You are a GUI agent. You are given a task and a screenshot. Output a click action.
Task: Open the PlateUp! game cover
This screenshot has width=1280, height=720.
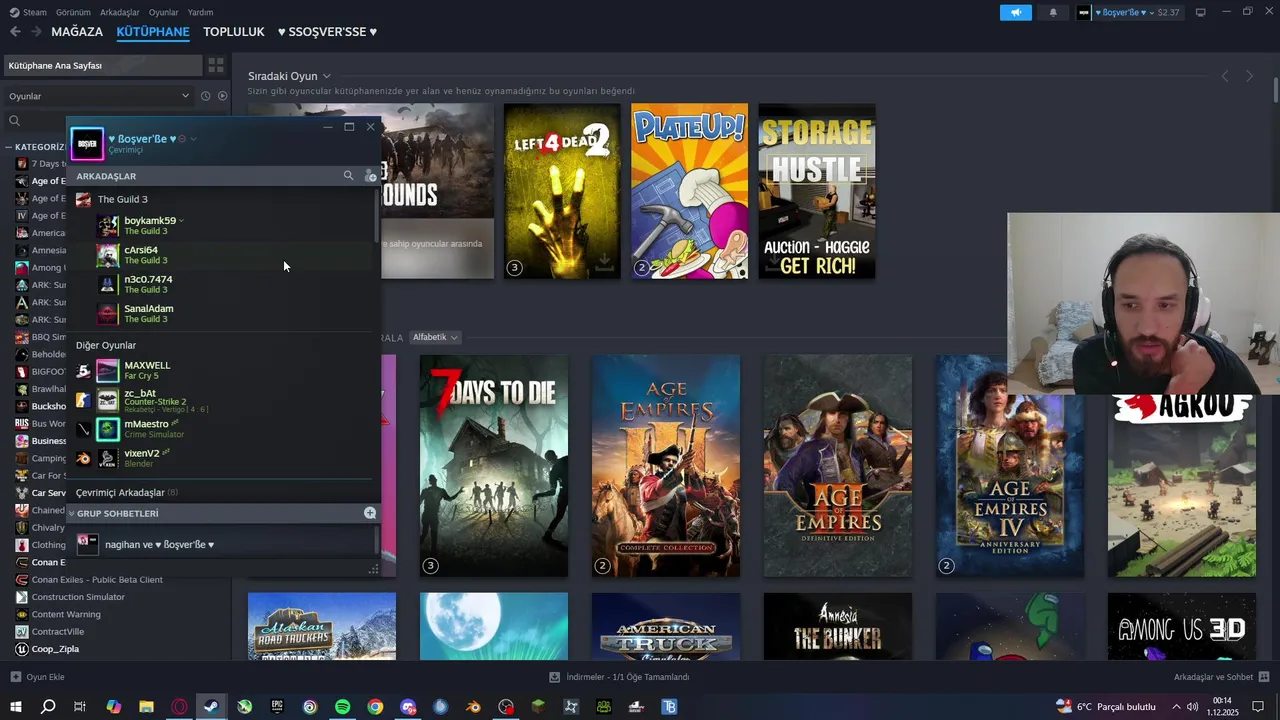[689, 191]
